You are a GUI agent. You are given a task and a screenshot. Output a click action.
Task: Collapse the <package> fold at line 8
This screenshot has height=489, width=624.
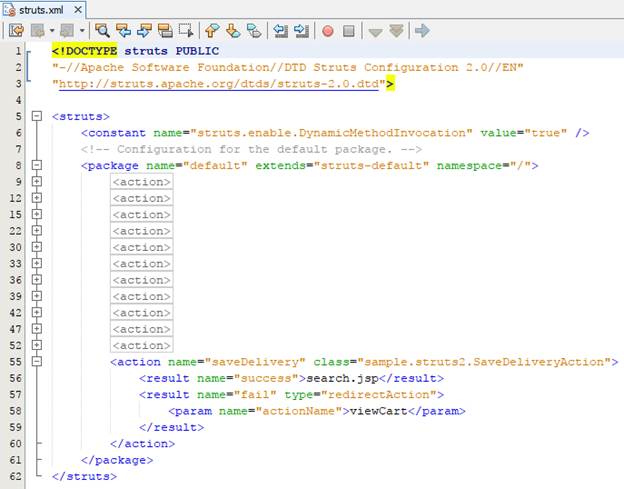coord(37,165)
